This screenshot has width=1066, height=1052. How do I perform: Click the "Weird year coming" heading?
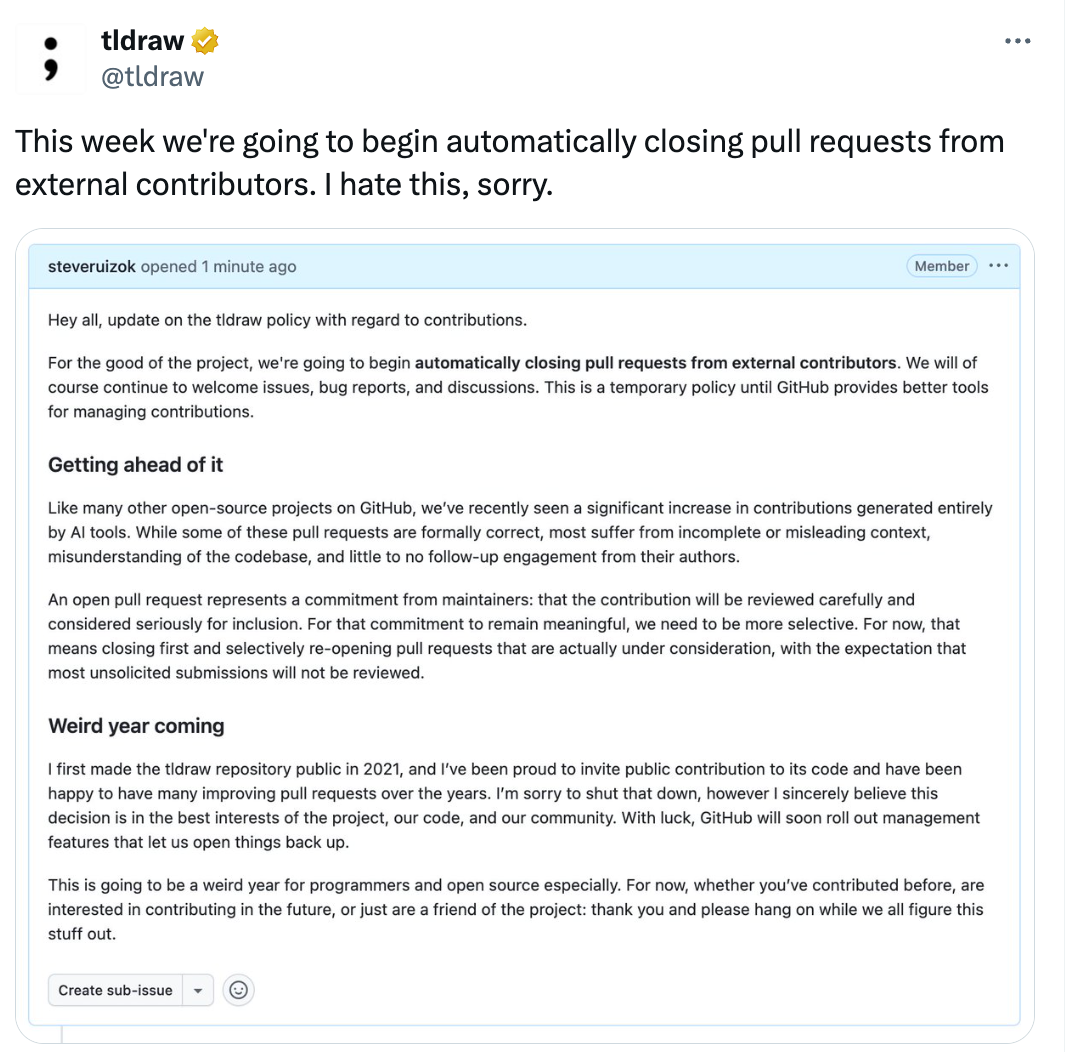click(x=136, y=726)
